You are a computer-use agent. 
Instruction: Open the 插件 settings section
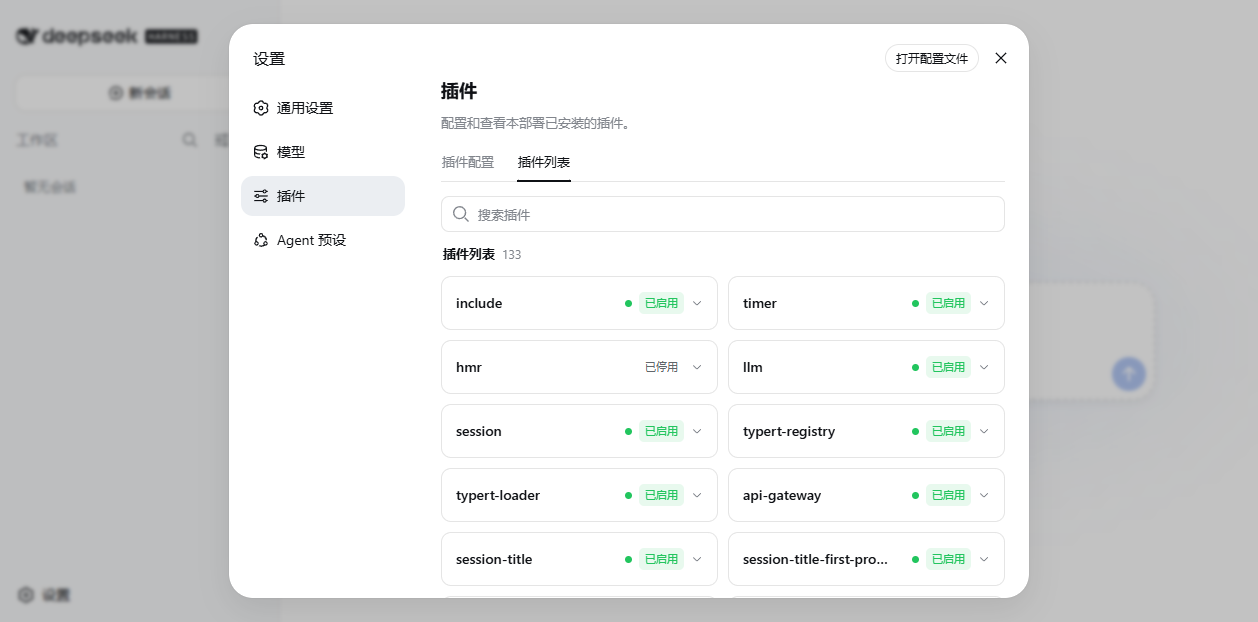[323, 196]
